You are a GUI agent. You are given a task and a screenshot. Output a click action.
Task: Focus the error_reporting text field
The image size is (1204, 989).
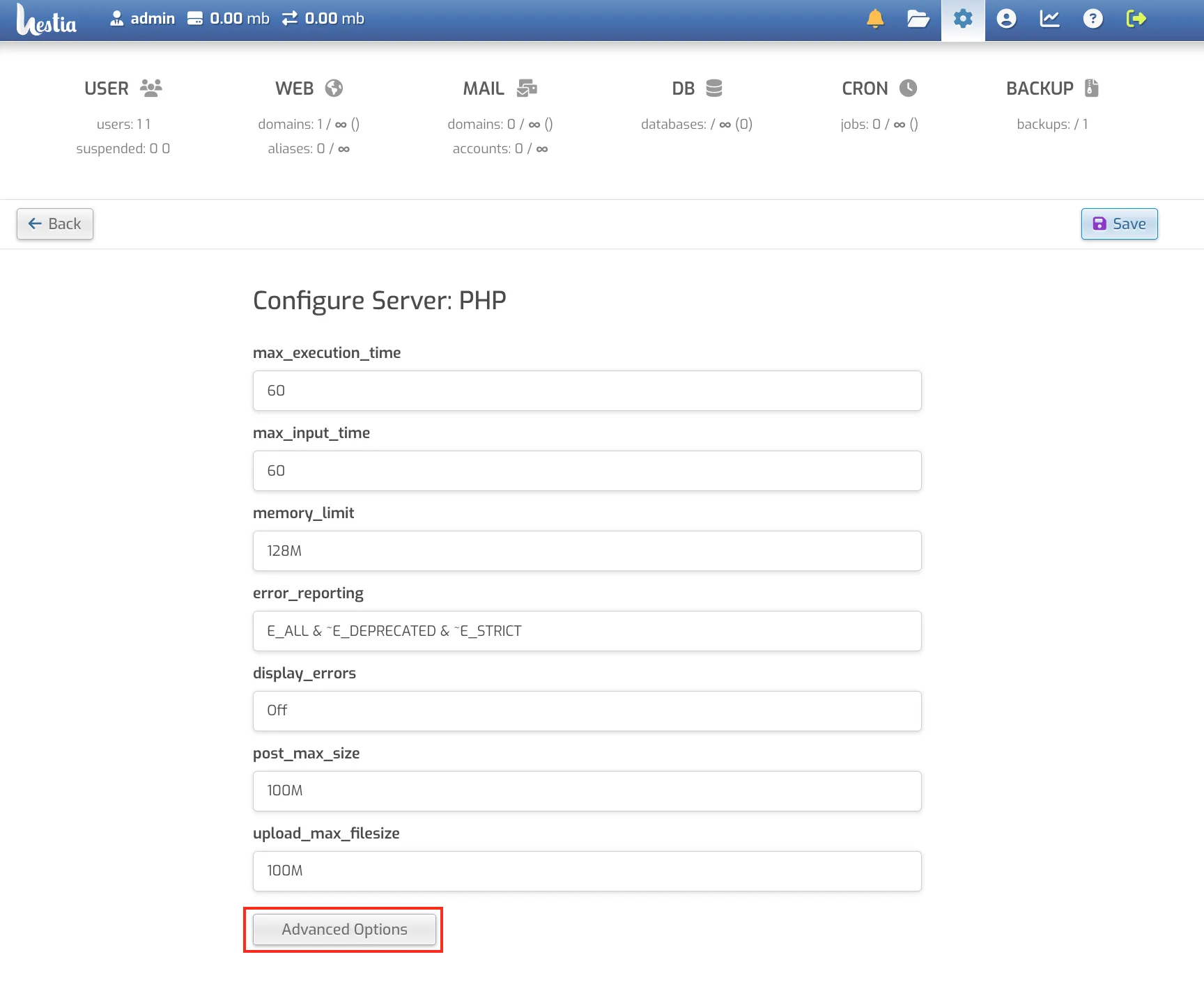click(x=587, y=631)
